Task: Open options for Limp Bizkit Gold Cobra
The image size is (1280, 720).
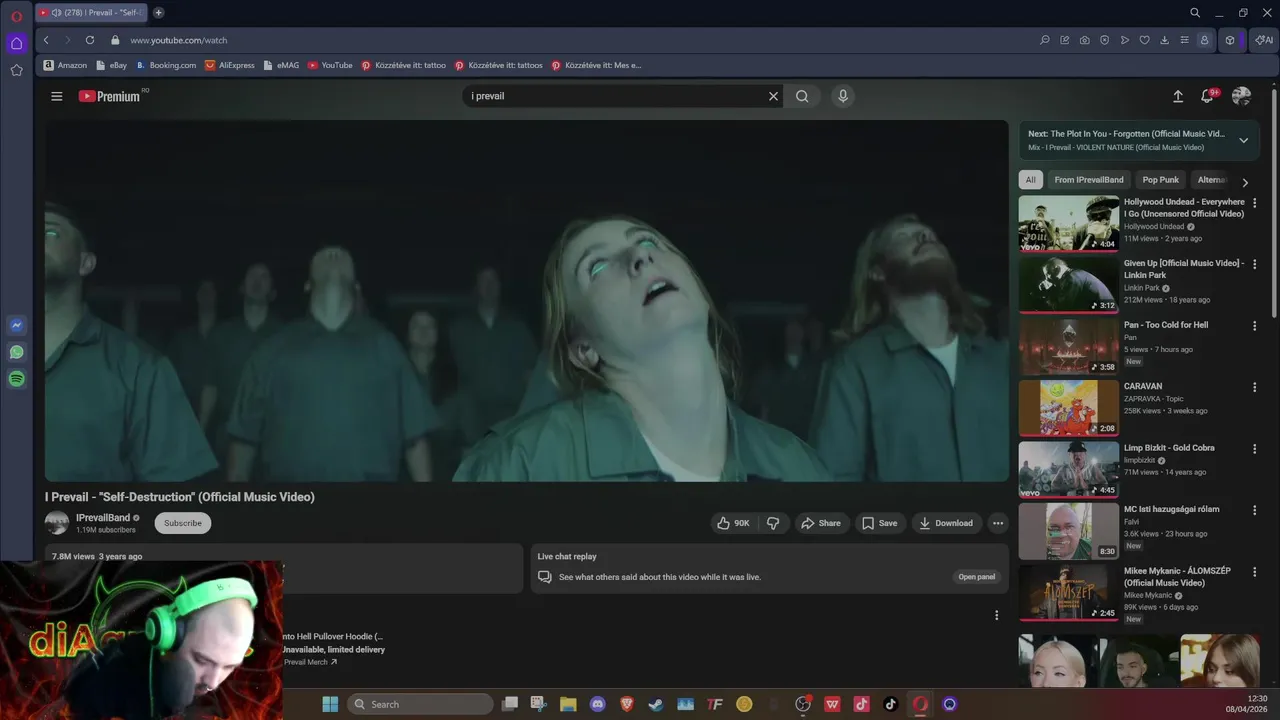Action: tap(1255, 449)
